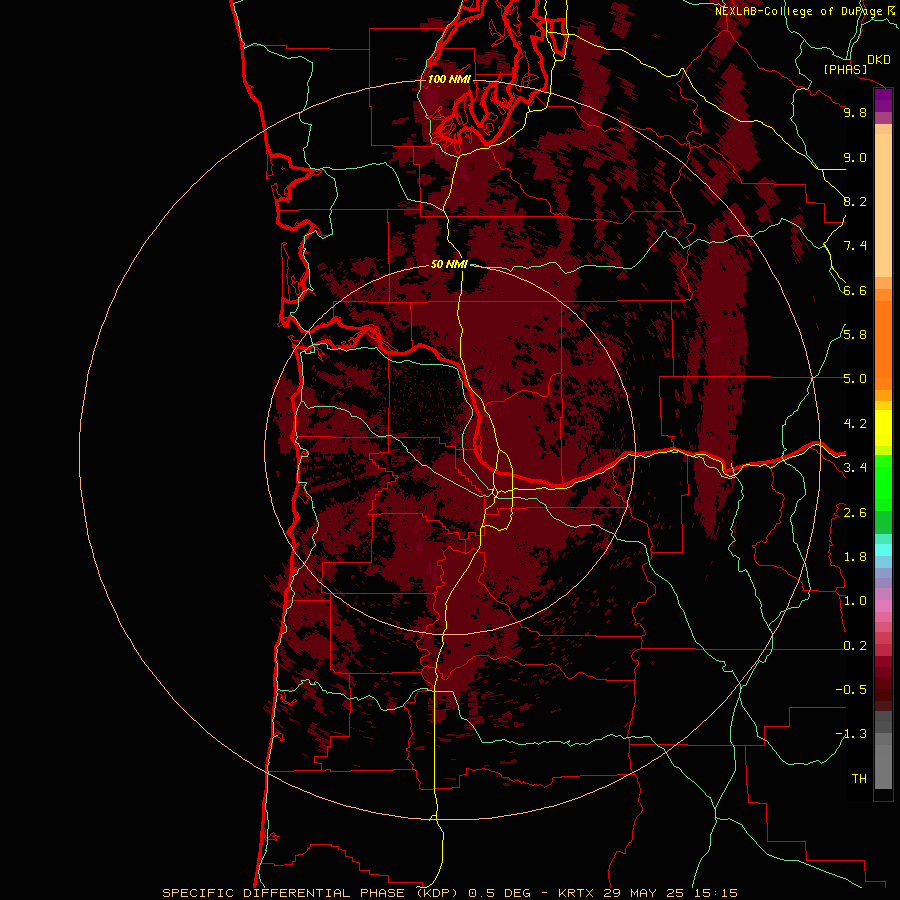900x900 pixels.
Task: Click the 50 NMI range ring label
Action: point(449,264)
